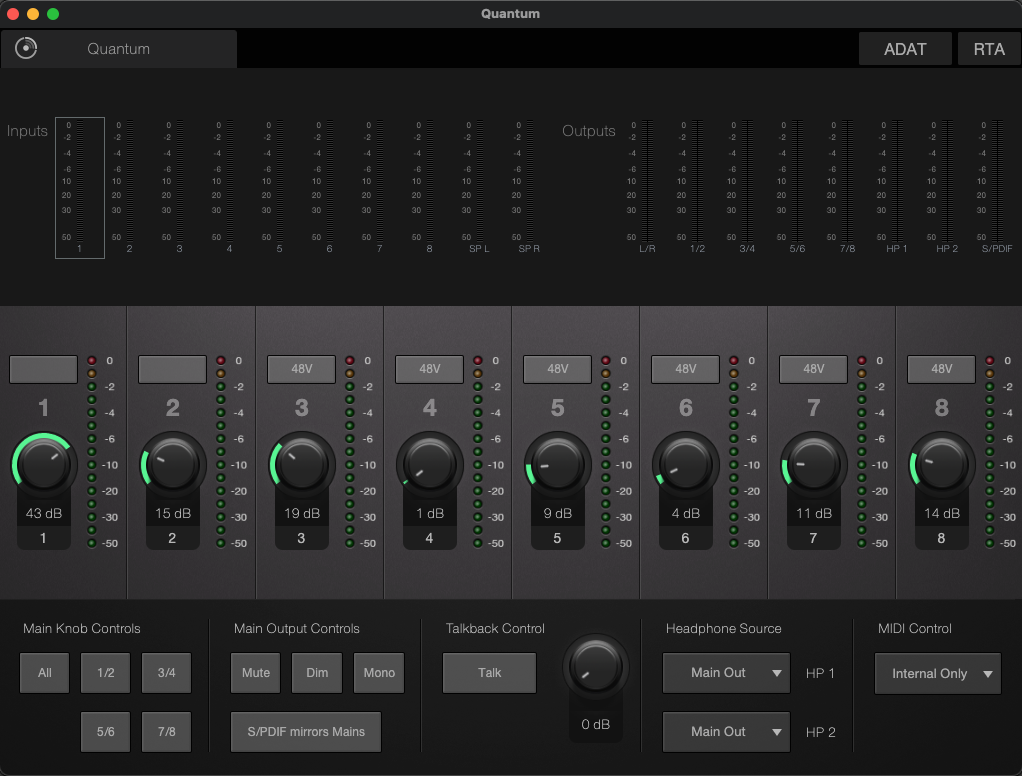Screen dimensions: 1022x776
Task: Select the 5/6 main knob control
Action: (106, 732)
